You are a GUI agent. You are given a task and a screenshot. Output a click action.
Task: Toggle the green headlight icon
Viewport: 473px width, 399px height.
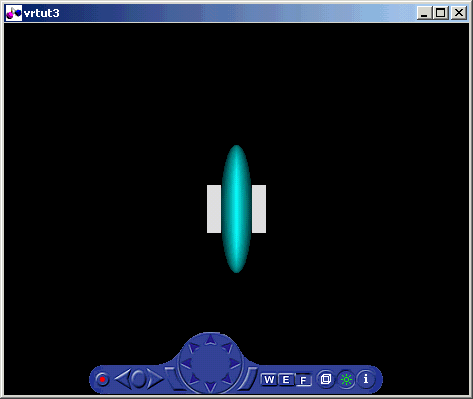pyautogui.click(x=346, y=379)
